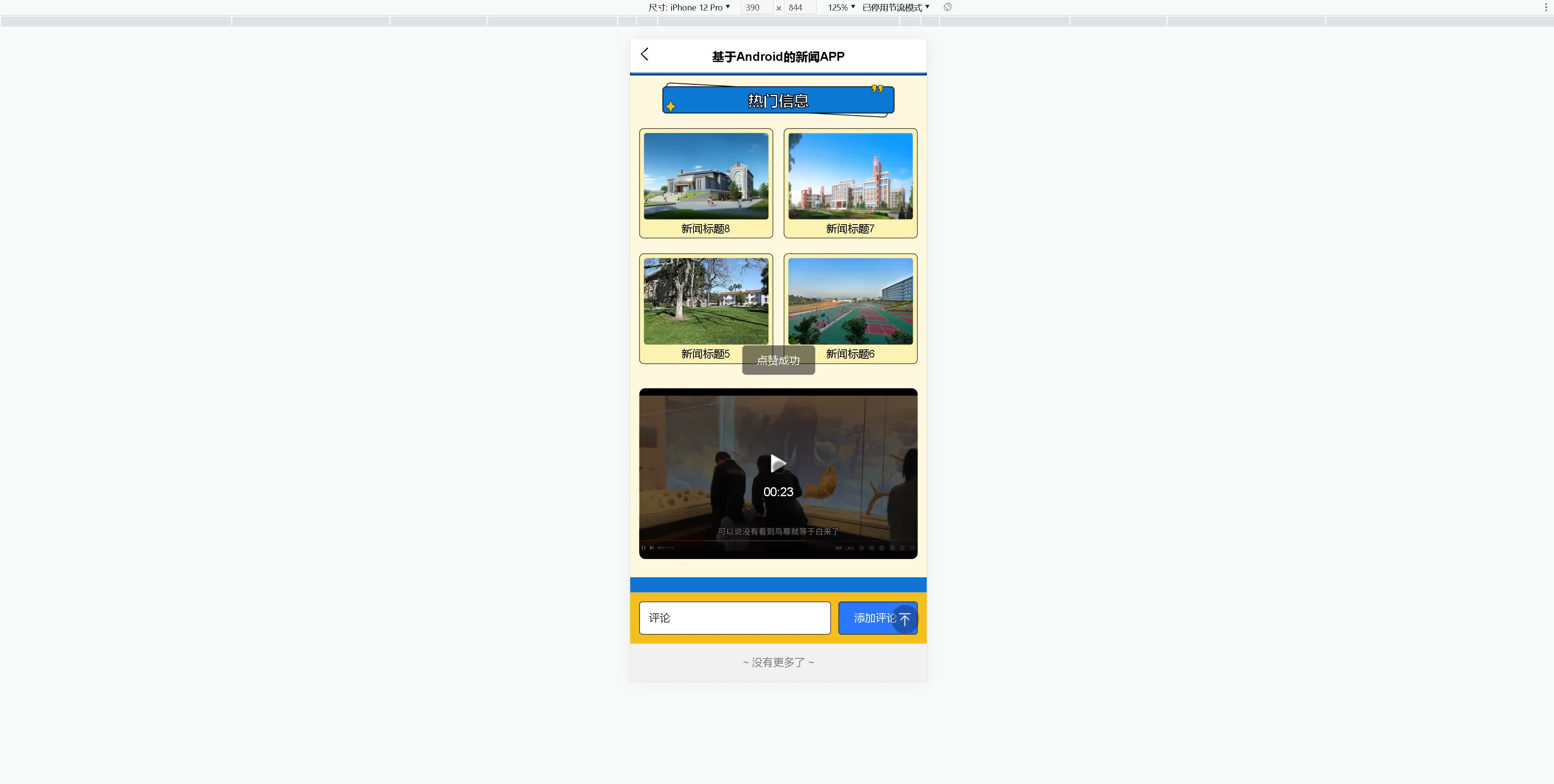
Task: Click the skip-to-next-frame icon in the video
Action: pos(652,548)
